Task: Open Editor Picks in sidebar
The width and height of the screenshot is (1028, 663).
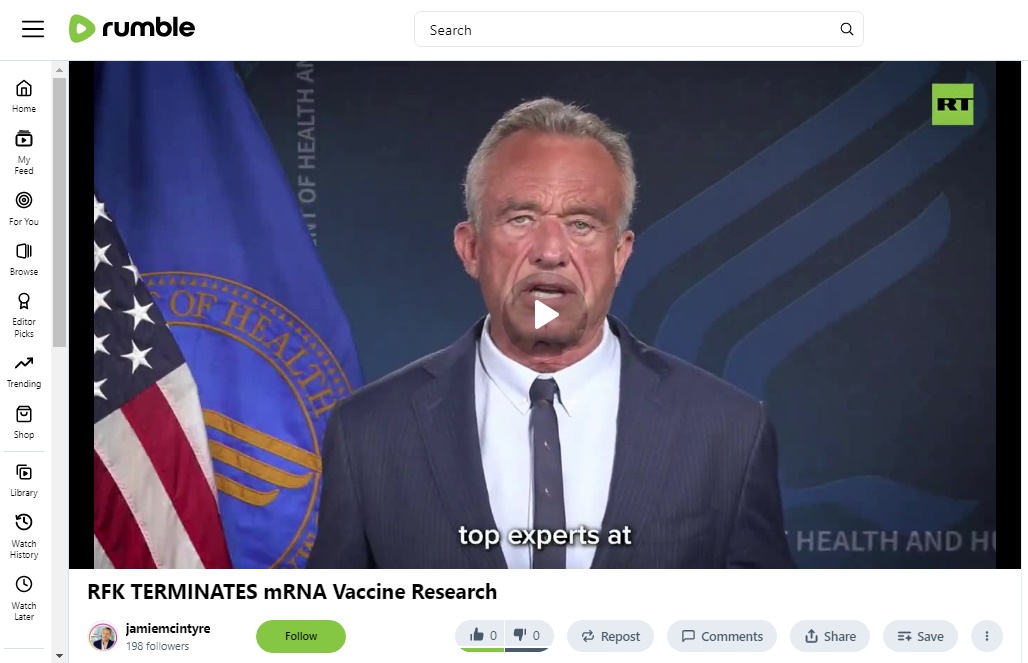Action: pyautogui.click(x=24, y=315)
